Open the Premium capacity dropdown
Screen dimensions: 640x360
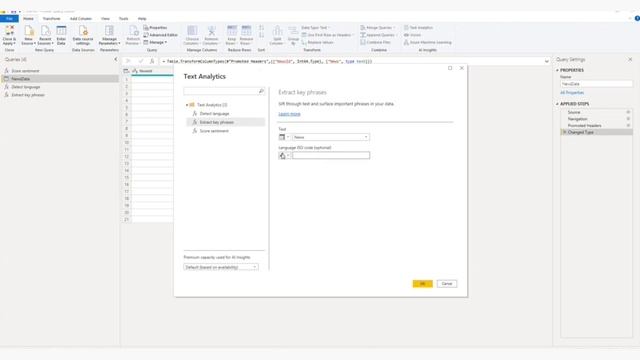[x=221, y=267]
